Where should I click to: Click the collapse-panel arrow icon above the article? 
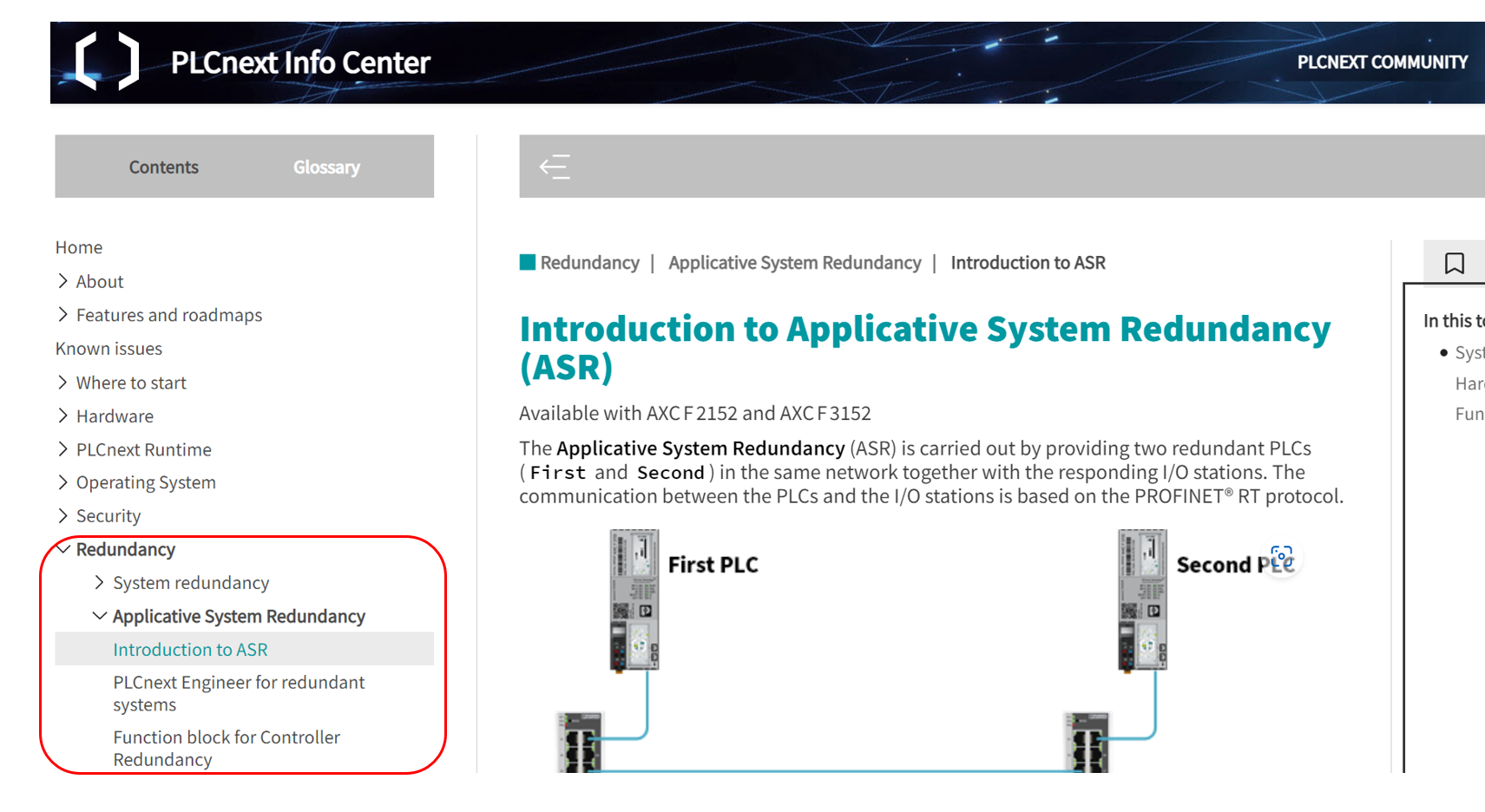(x=554, y=166)
